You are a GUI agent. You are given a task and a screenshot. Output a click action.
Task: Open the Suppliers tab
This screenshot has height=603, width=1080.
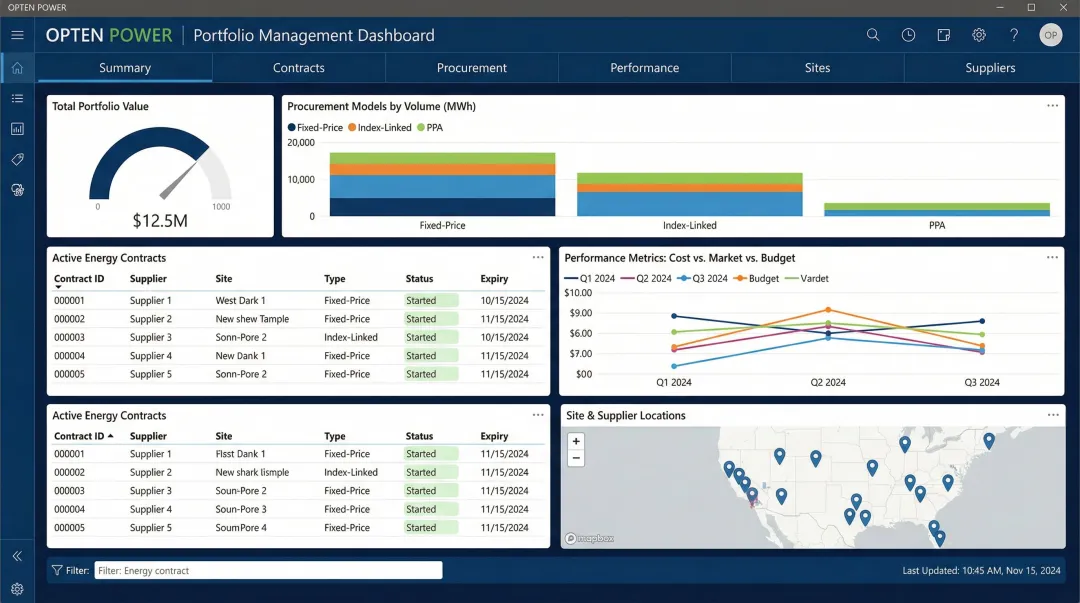(989, 67)
